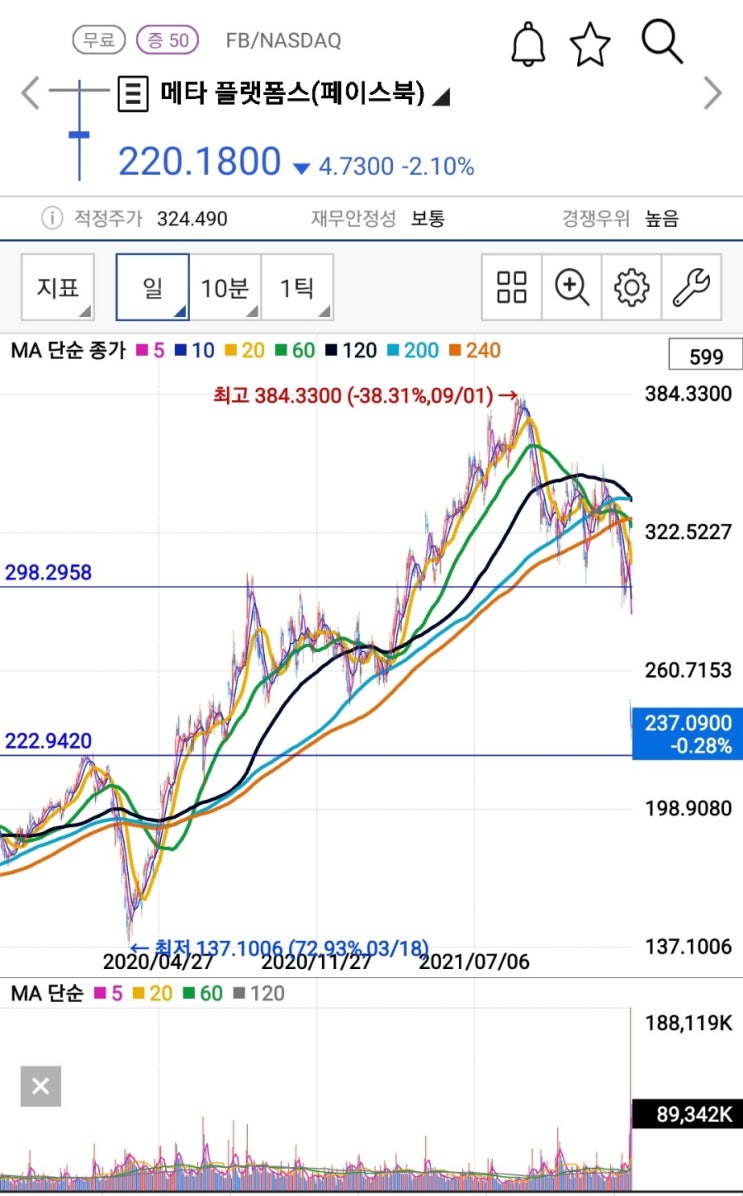Open the stock menu list icon

click(133, 94)
